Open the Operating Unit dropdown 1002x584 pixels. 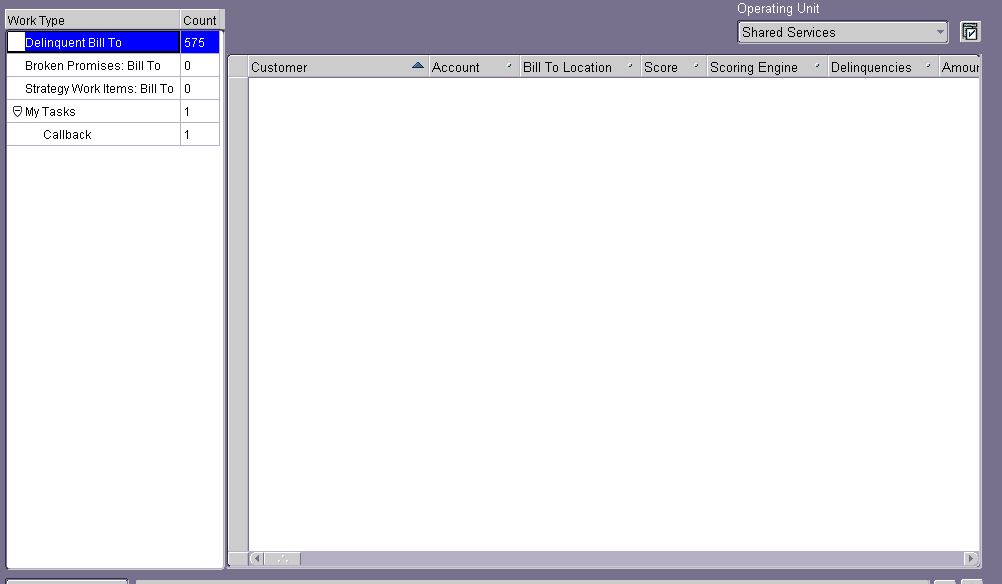[843, 33]
